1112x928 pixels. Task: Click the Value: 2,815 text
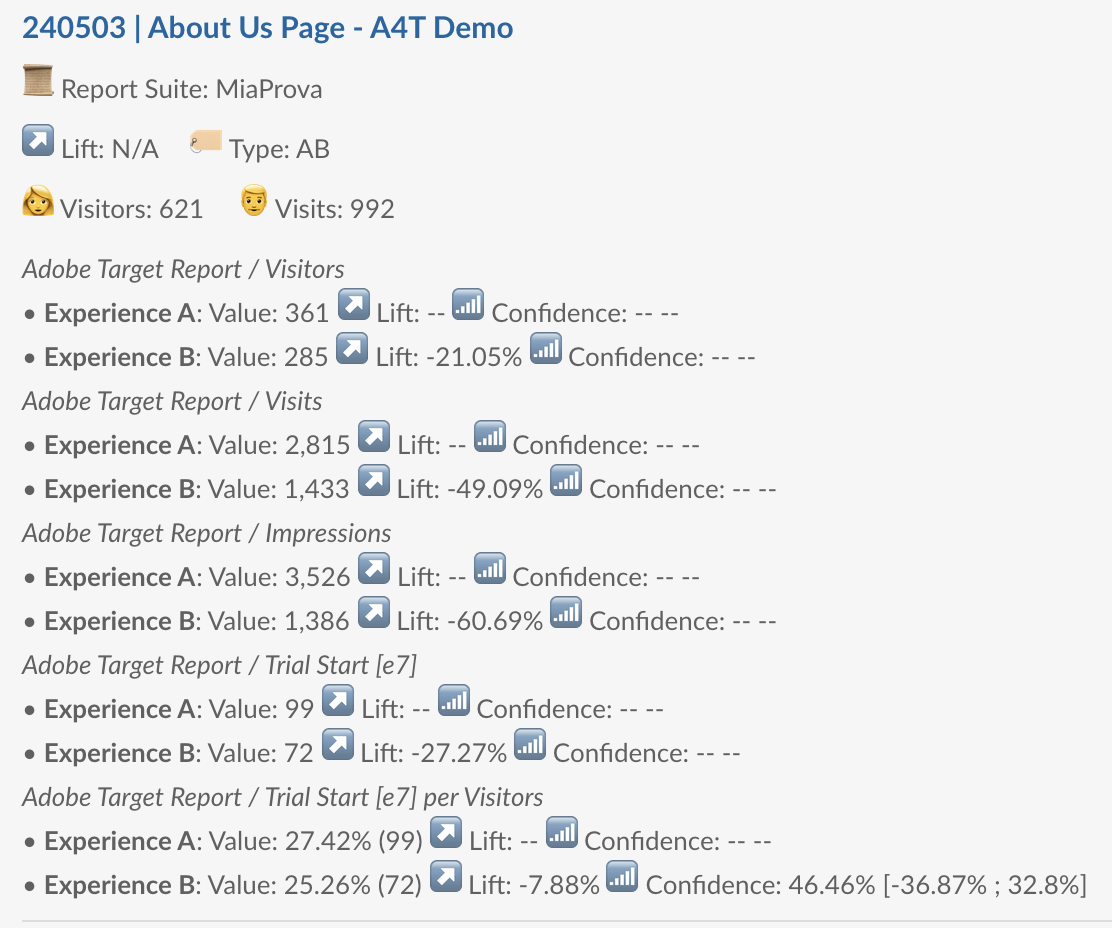(279, 445)
